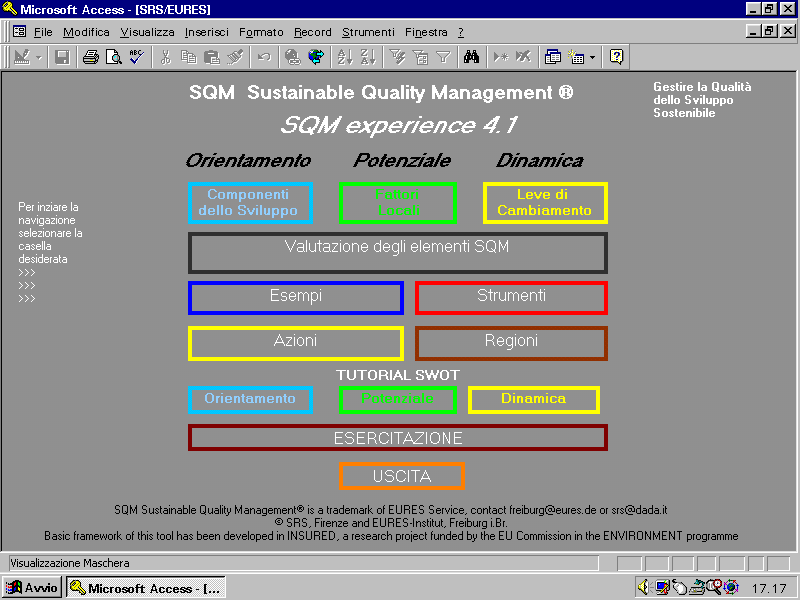Click the New Record icon
Viewport: 800px width, 600px height.
coord(501,57)
